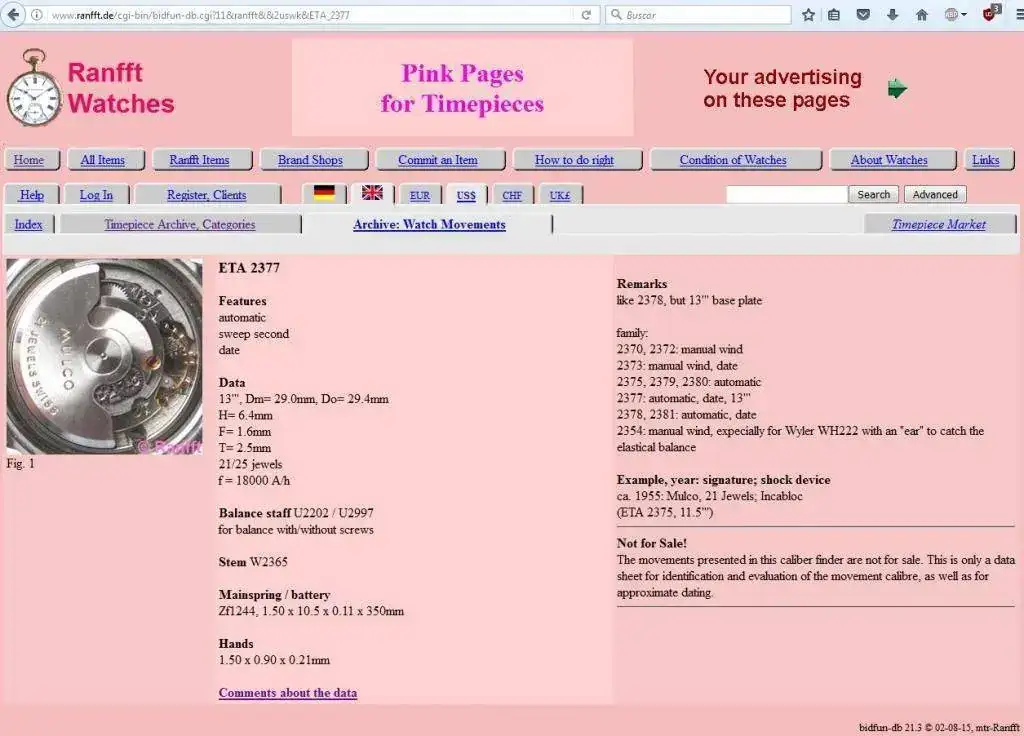Click 'ca. 1955: Mulco, 21 Jewels; Incabloc' line

[710, 496]
